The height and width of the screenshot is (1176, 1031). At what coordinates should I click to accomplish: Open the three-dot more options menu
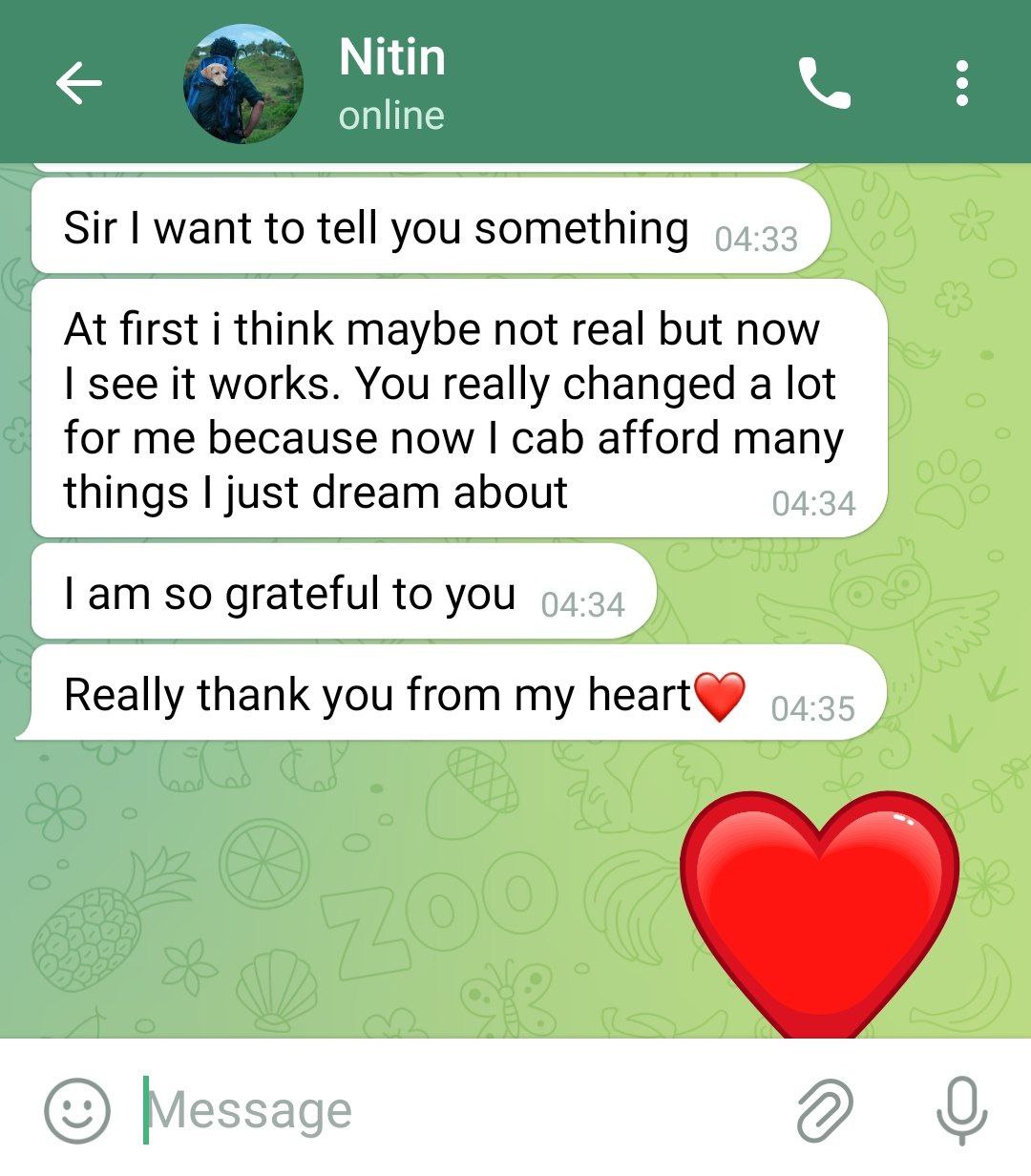[x=962, y=83]
